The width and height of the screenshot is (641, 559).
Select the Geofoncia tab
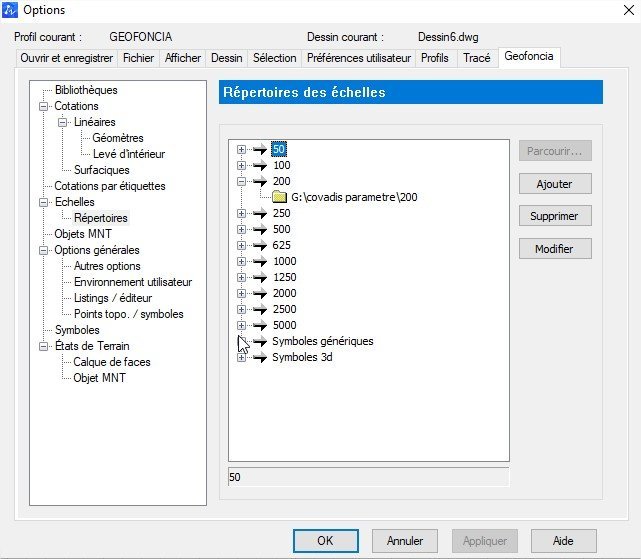click(529, 56)
